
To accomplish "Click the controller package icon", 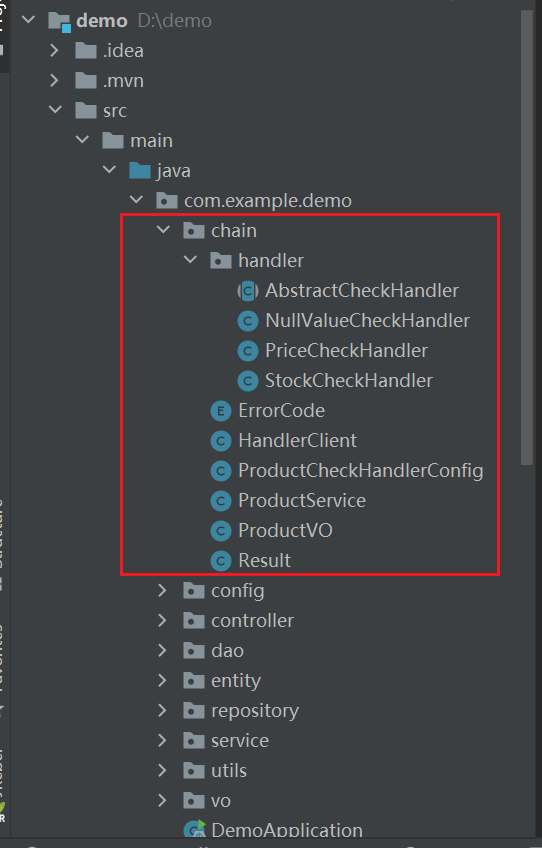I will click(x=194, y=621).
